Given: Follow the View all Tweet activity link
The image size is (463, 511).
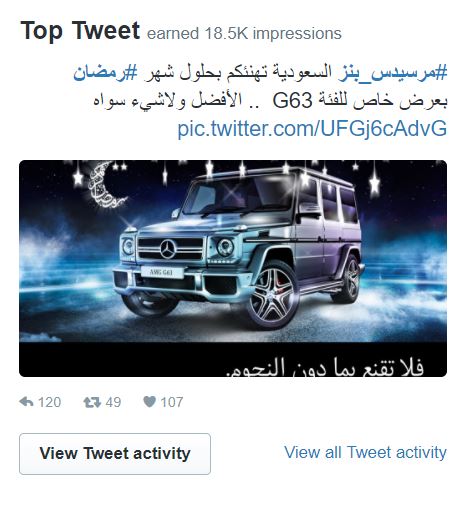Looking at the screenshot, I should point(365,453).
